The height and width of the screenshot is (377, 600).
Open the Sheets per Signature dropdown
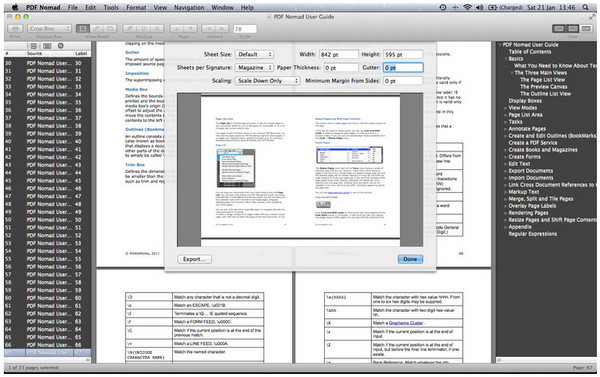tap(254, 67)
